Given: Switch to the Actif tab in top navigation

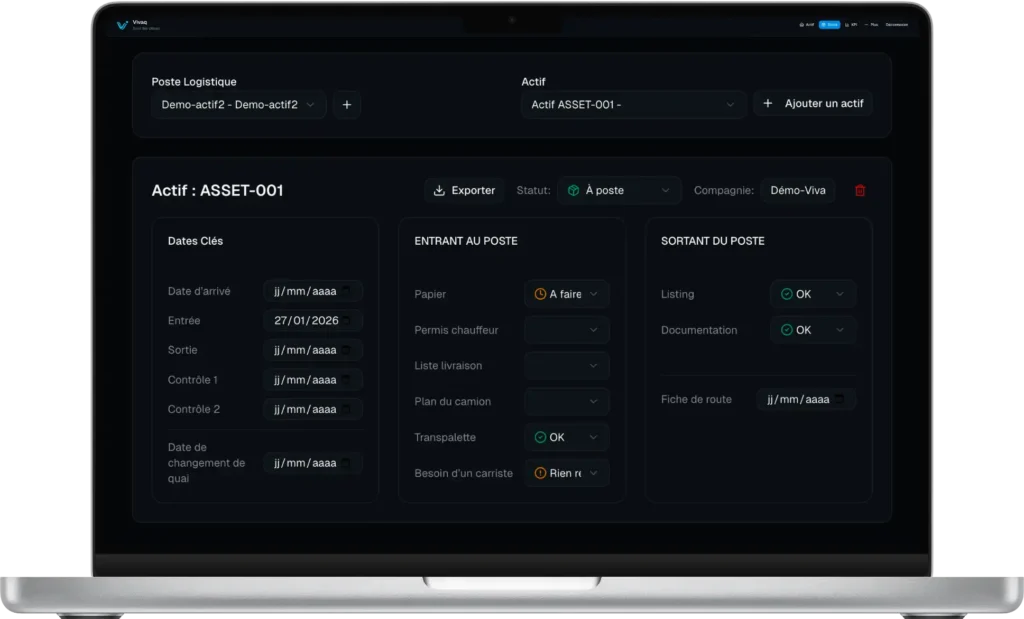Looking at the screenshot, I should 806,24.
